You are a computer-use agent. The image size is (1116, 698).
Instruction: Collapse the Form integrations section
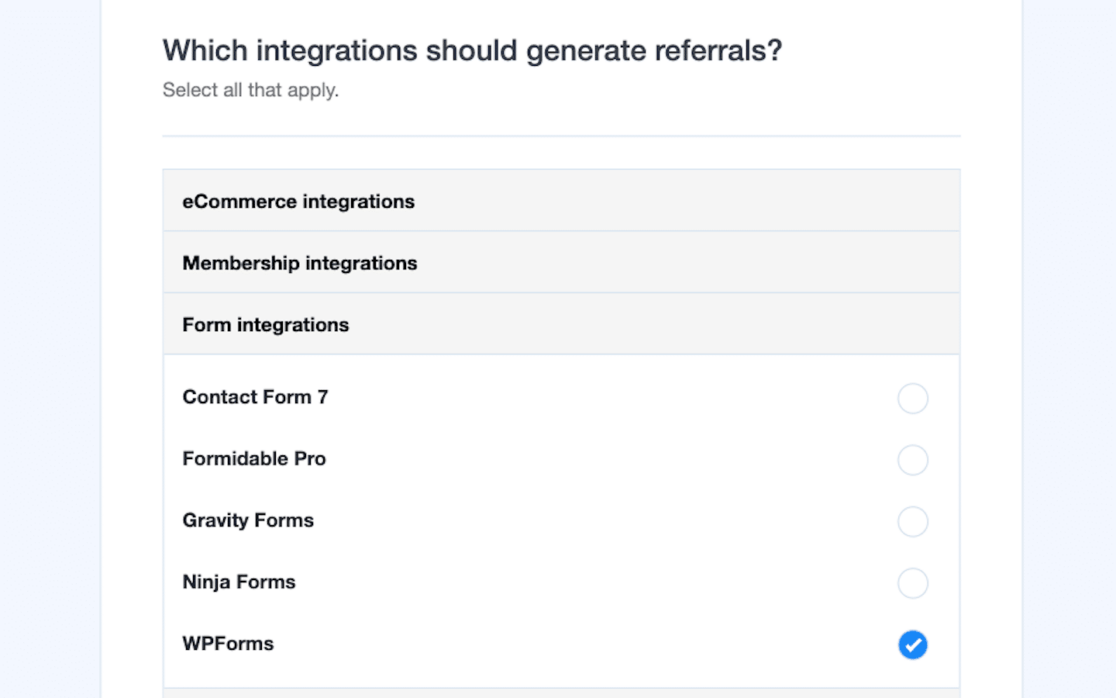pyautogui.click(x=562, y=324)
